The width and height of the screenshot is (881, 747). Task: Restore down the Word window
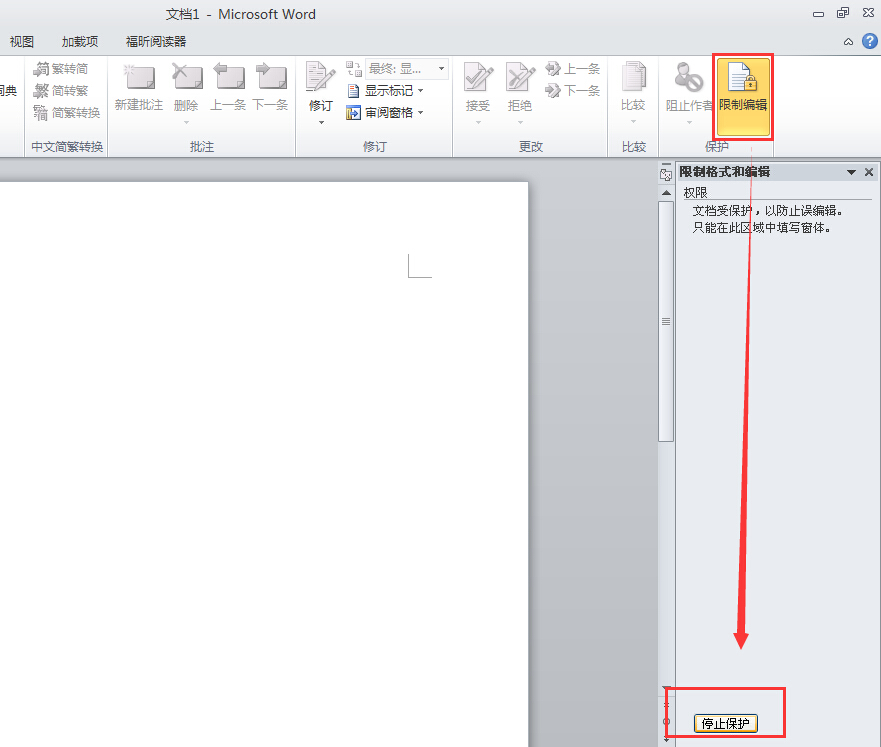coord(843,13)
